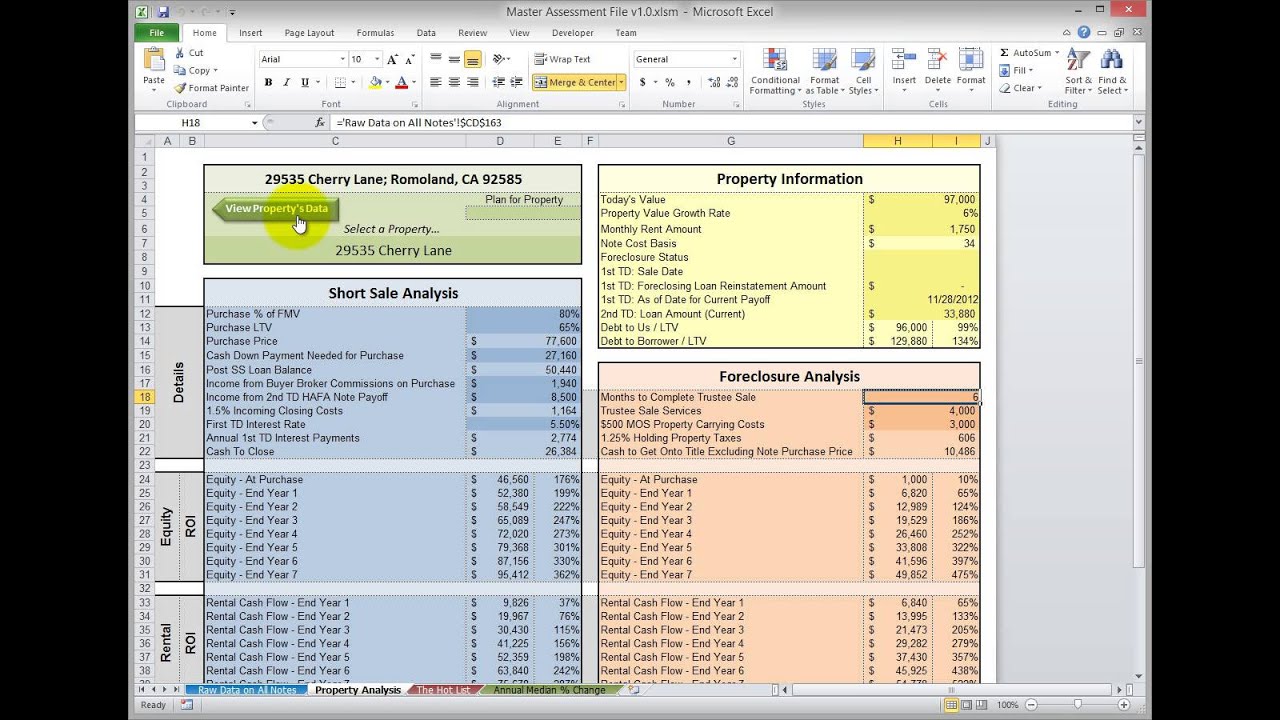The width and height of the screenshot is (1280, 720).
Task: Expand the Name Box dropdown for H18
Action: 255,123
